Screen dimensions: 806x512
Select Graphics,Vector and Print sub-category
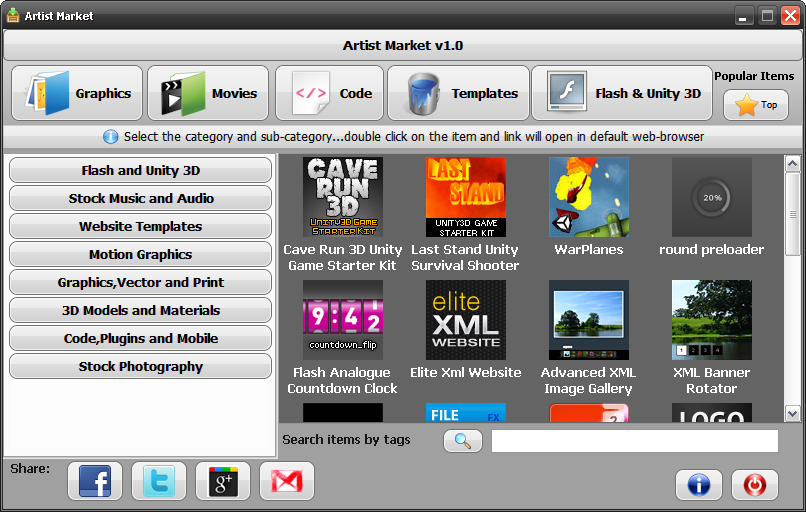pyautogui.click(x=140, y=282)
